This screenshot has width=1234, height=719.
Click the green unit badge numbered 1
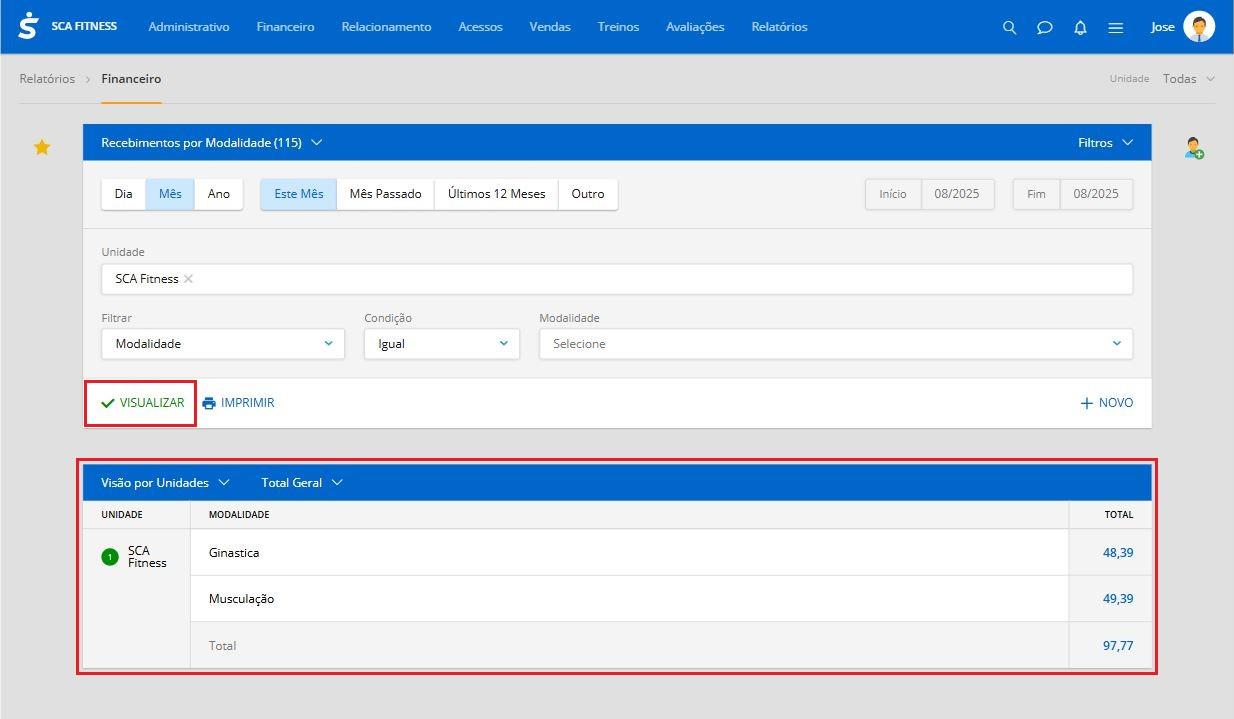point(110,557)
